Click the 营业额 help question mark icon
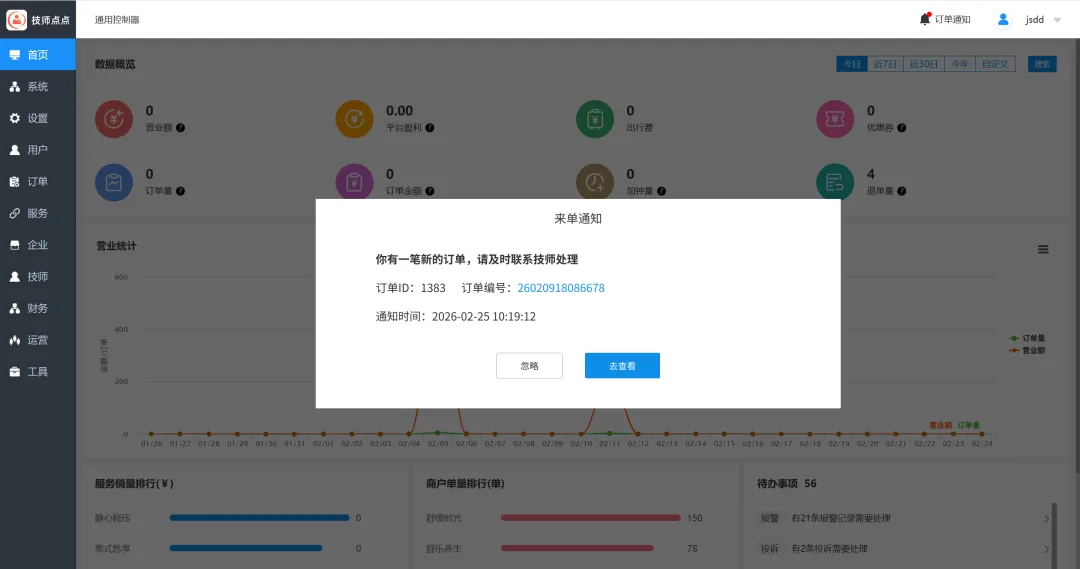Viewport: 1080px width, 569px height. (x=180, y=128)
